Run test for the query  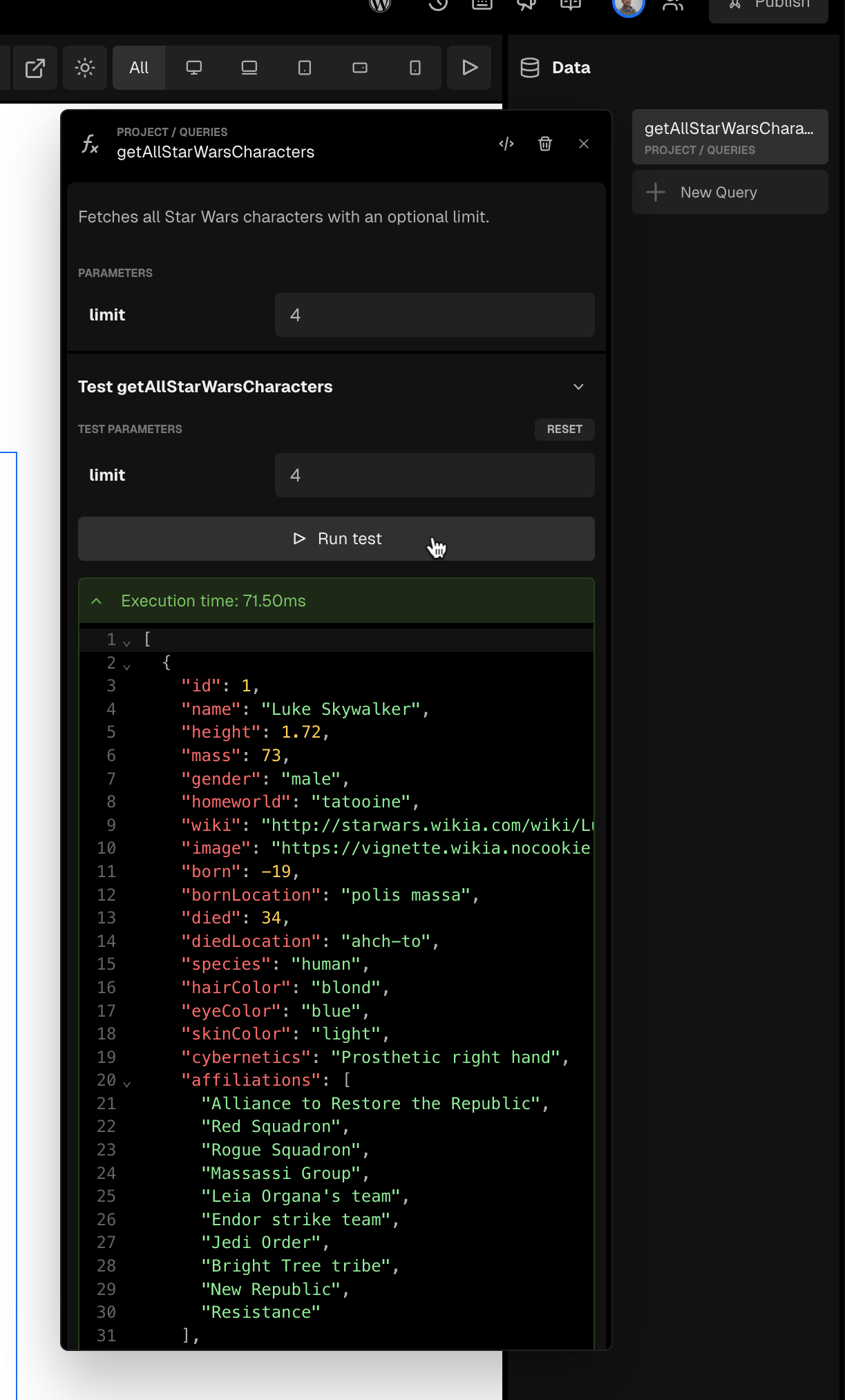[x=336, y=539]
